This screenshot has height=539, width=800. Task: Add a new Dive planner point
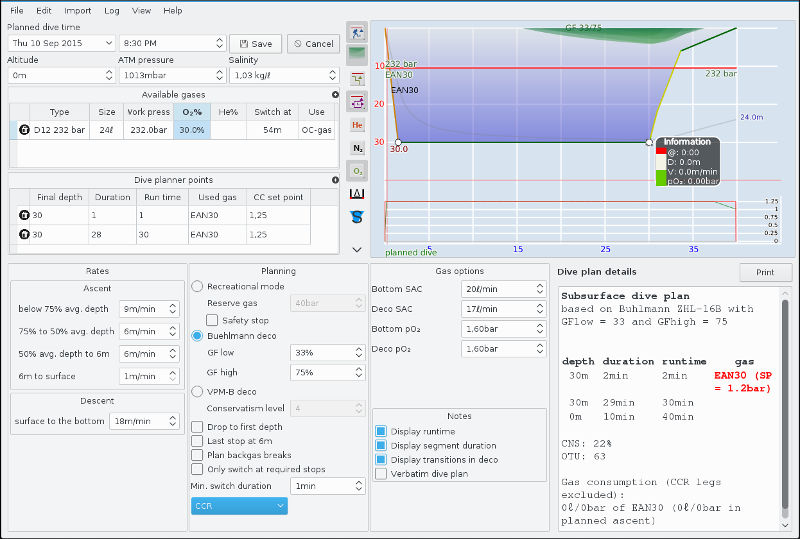click(335, 180)
